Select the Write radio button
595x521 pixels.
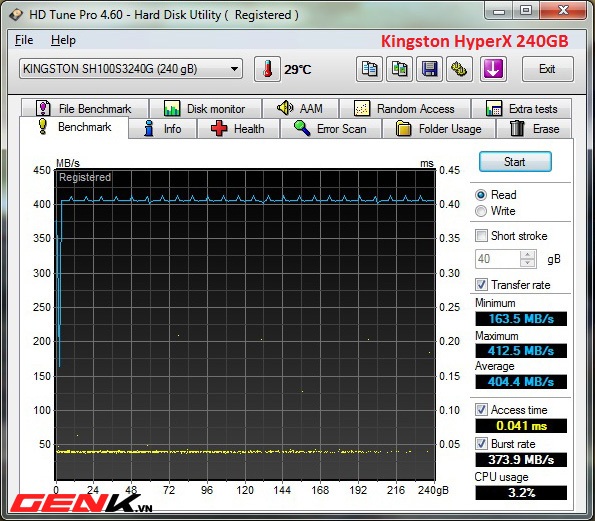481,211
